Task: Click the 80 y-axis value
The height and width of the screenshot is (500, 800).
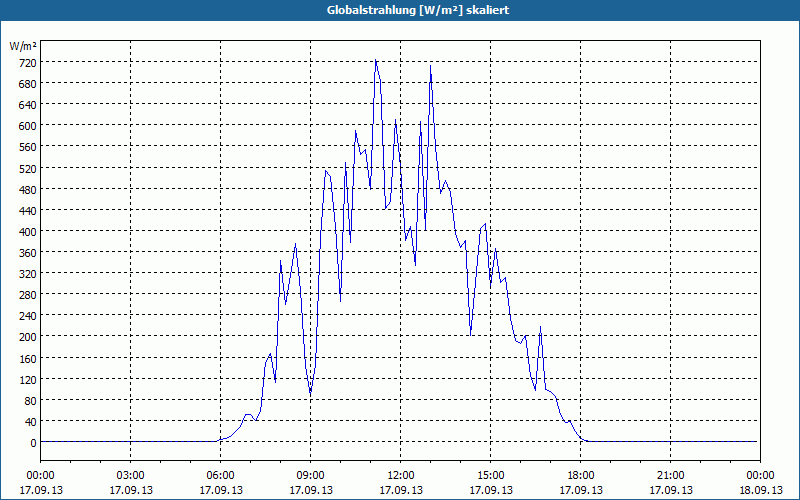Action: tap(31, 401)
